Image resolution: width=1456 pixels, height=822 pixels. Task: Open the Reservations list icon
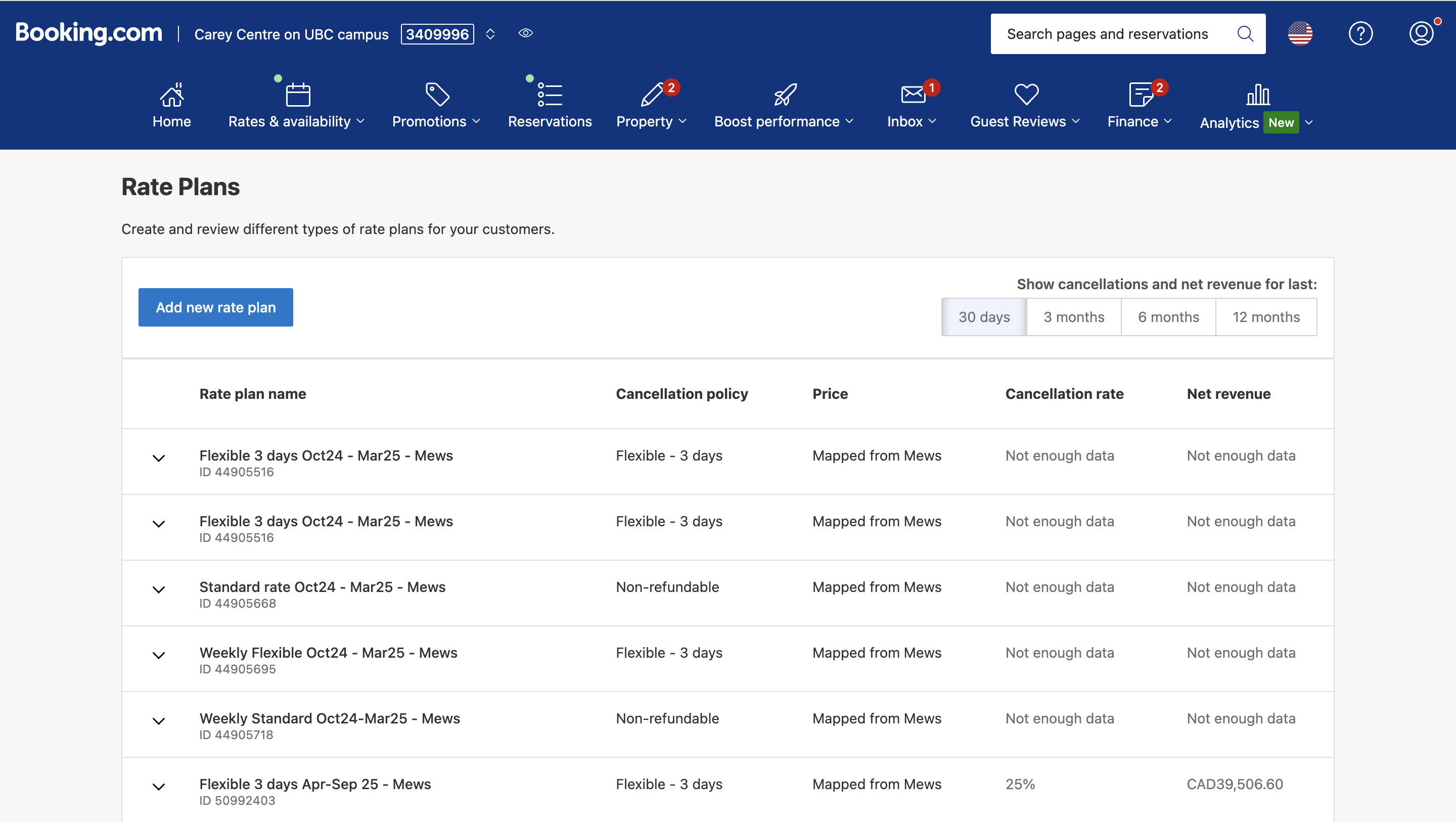coord(550,95)
